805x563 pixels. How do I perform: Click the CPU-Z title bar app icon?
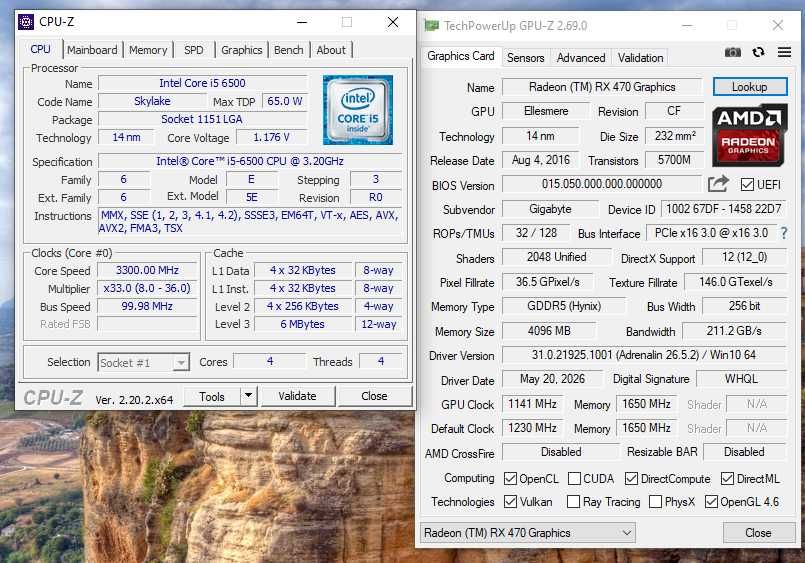pyautogui.click(x=26, y=22)
